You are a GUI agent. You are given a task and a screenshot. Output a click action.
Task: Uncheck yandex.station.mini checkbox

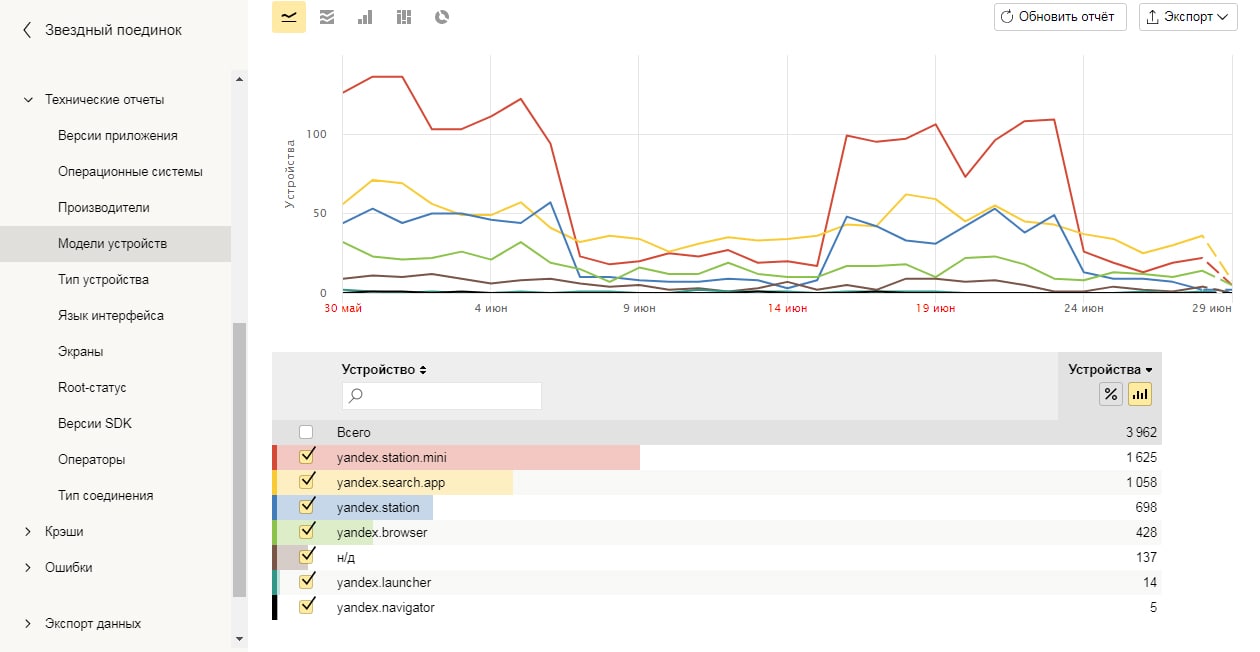[306, 456]
